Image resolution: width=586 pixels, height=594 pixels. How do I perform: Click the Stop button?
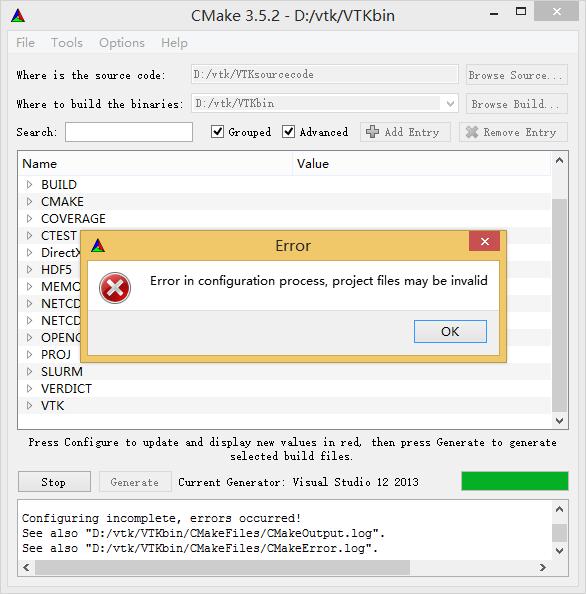point(54,482)
